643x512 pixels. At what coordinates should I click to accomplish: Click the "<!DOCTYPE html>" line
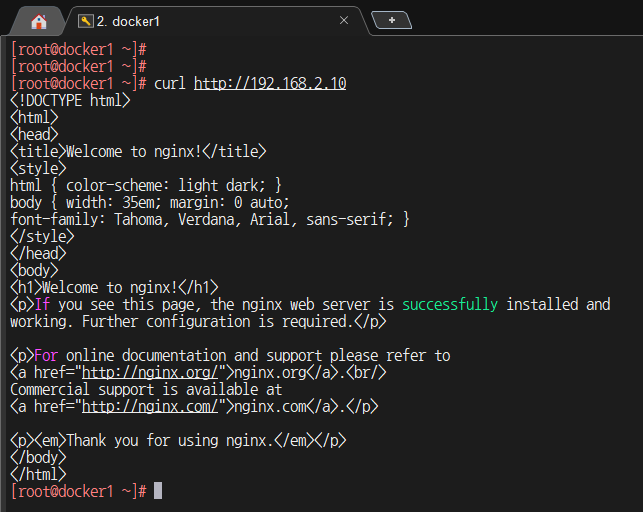(70, 100)
